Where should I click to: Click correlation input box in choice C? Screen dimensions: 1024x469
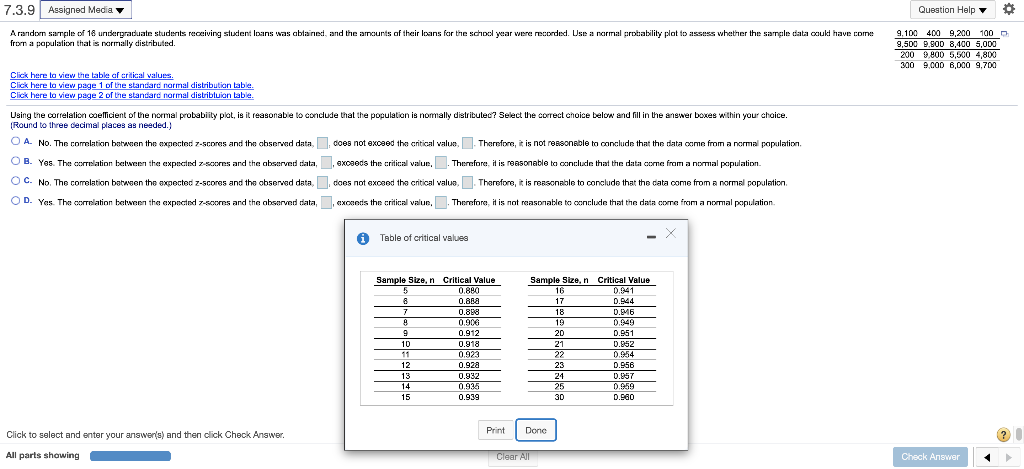point(323,182)
